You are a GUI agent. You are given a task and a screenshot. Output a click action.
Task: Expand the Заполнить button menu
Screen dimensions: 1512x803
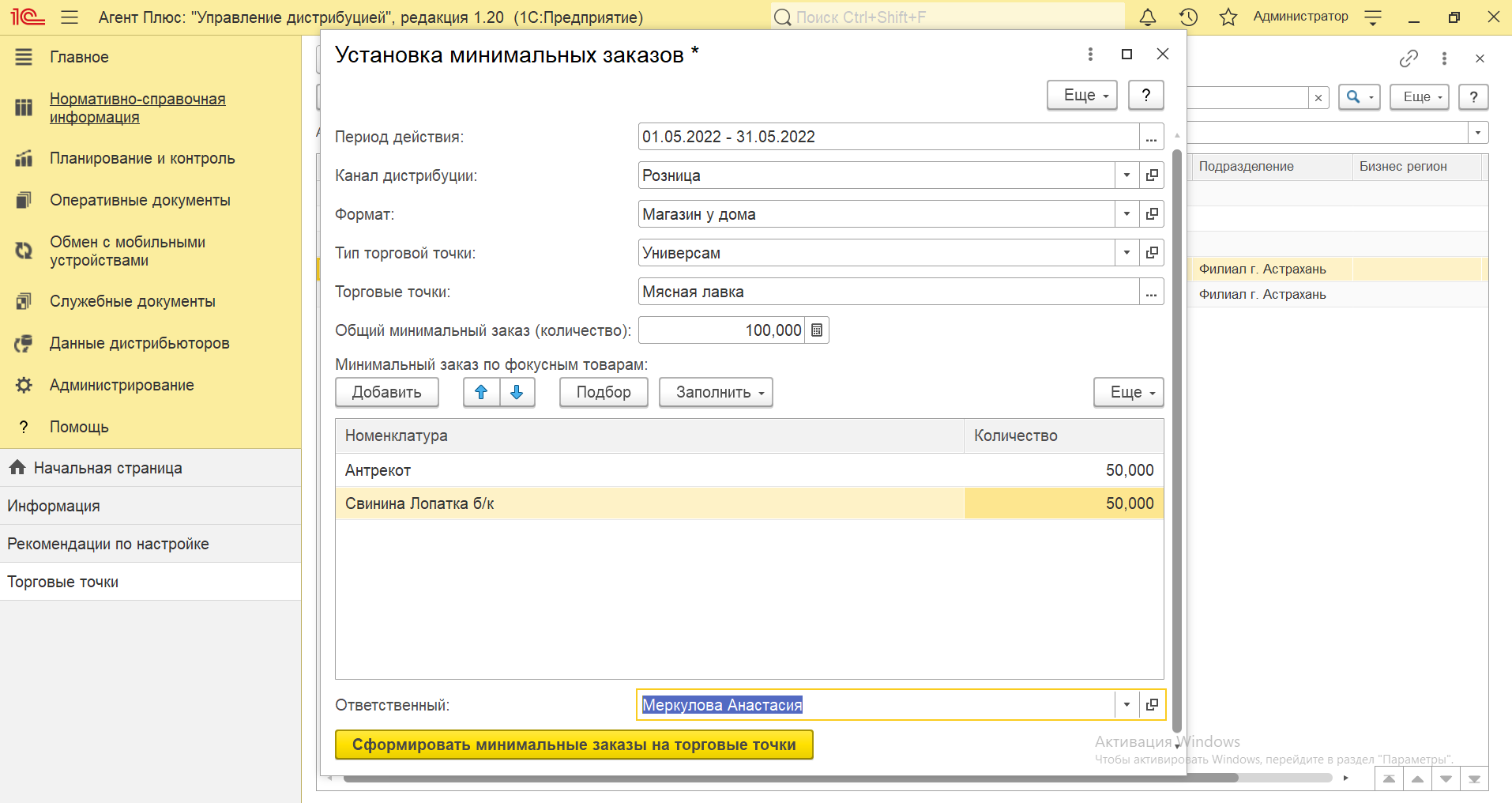tap(716, 392)
